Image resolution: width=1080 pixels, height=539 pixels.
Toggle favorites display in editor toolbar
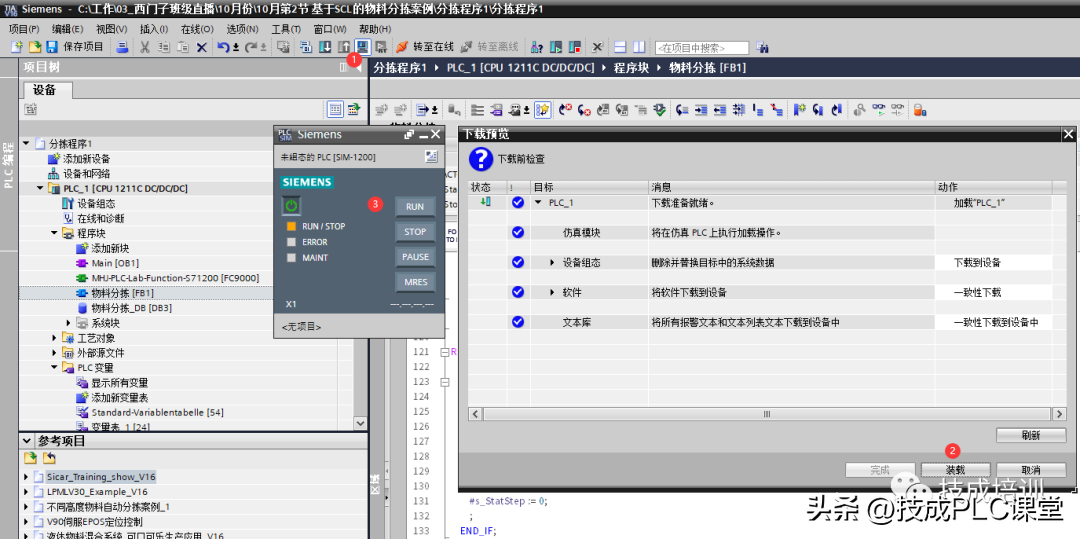543,109
